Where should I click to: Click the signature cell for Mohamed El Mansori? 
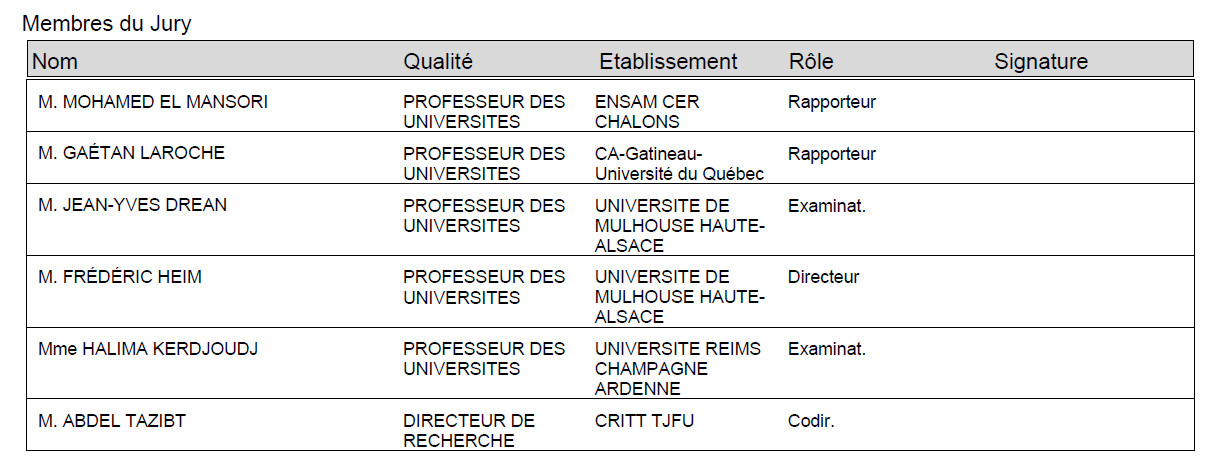pos(1041,105)
